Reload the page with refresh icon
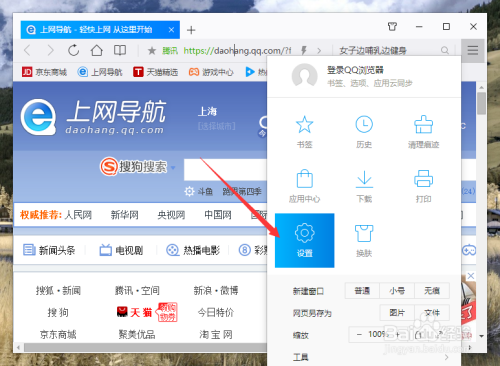Image resolution: width=500 pixels, height=366 pixels. pyautogui.click(x=73, y=51)
